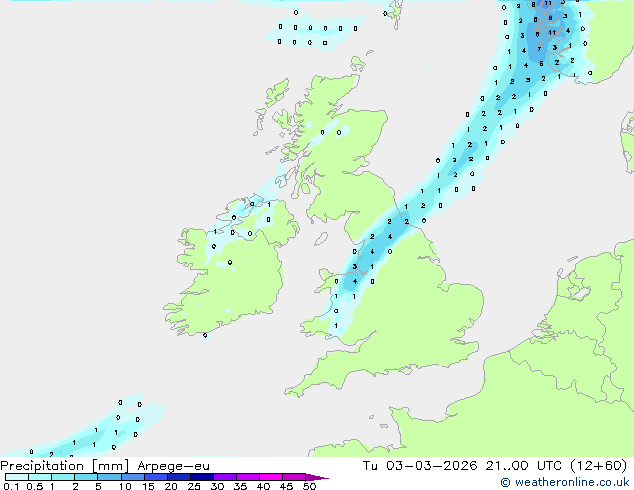The width and height of the screenshot is (634, 490).
Task: Click the '21..00 UTC' time text
Action: [523, 466]
